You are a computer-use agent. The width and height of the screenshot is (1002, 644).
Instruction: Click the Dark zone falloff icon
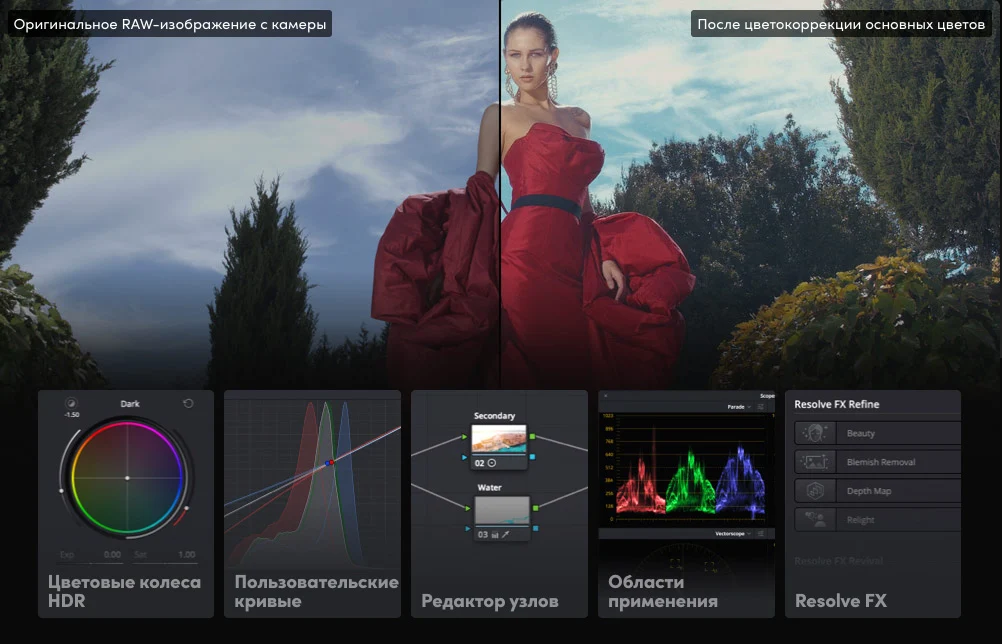(71, 402)
